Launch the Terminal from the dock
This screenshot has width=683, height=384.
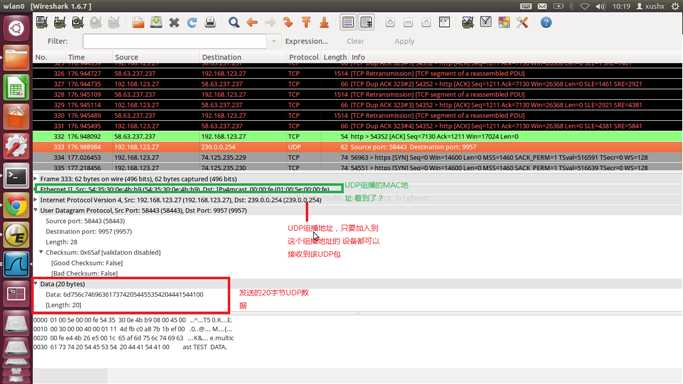[x=16, y=176]
